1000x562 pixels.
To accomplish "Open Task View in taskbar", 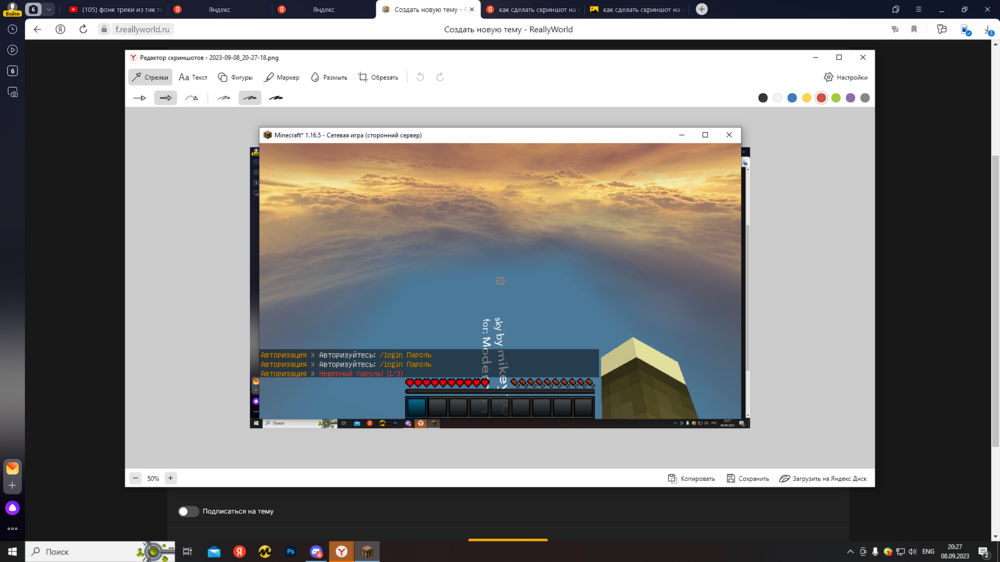I will (x=188, y=551).
